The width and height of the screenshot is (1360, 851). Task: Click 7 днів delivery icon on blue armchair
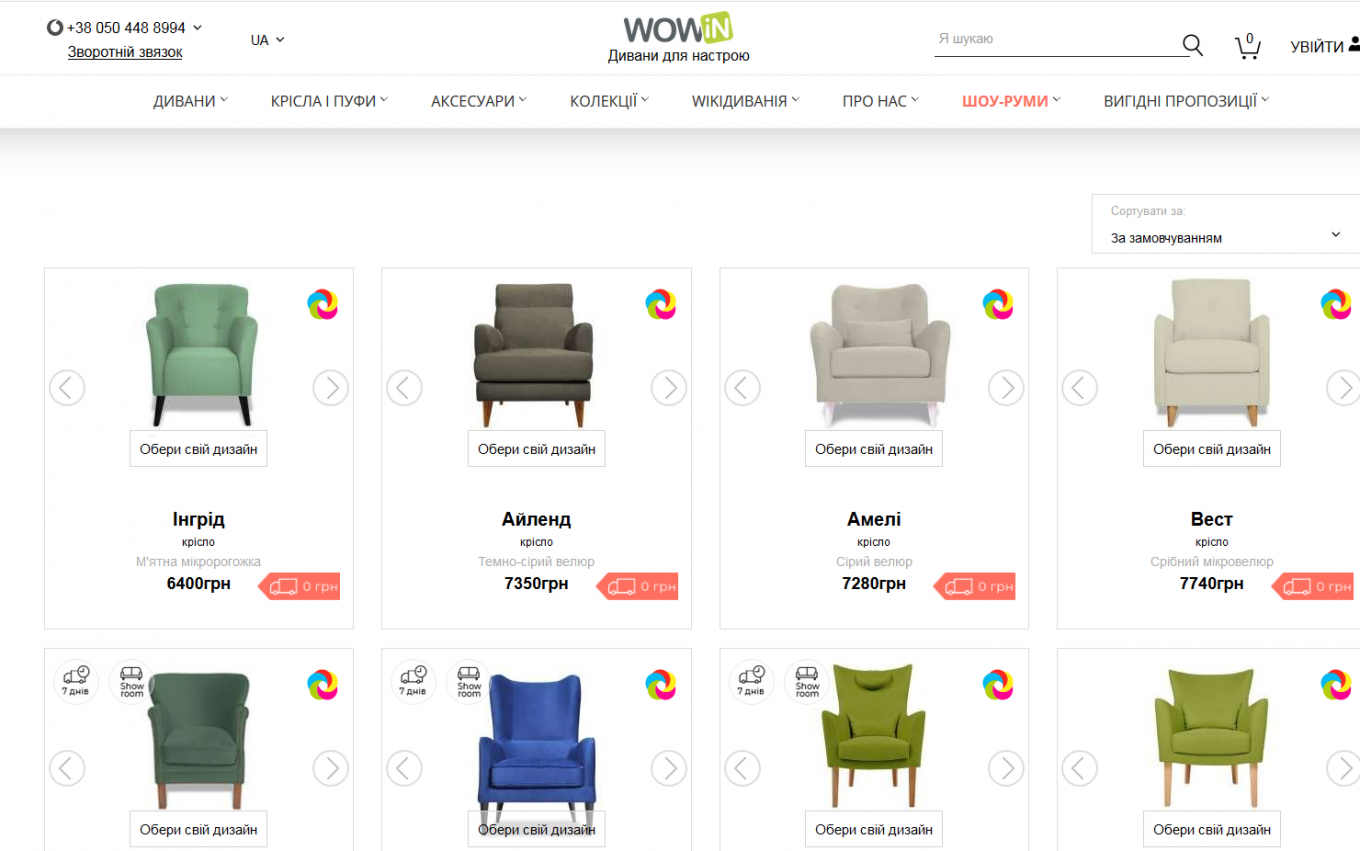pyautogui.click(x=413, y=680)
